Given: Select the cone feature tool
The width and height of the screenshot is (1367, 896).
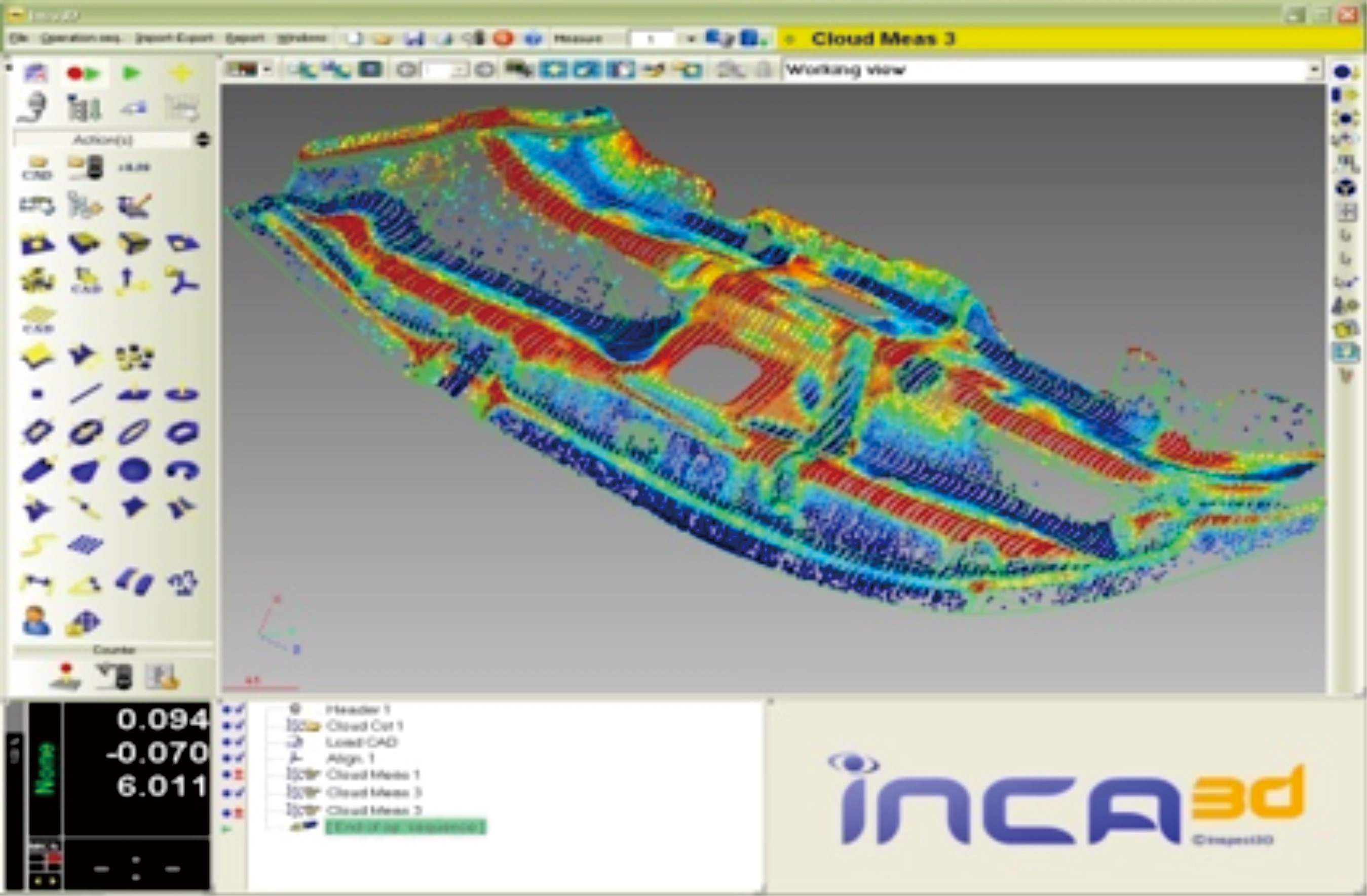Looking at the screenshot, I should [x=86, y=471].
